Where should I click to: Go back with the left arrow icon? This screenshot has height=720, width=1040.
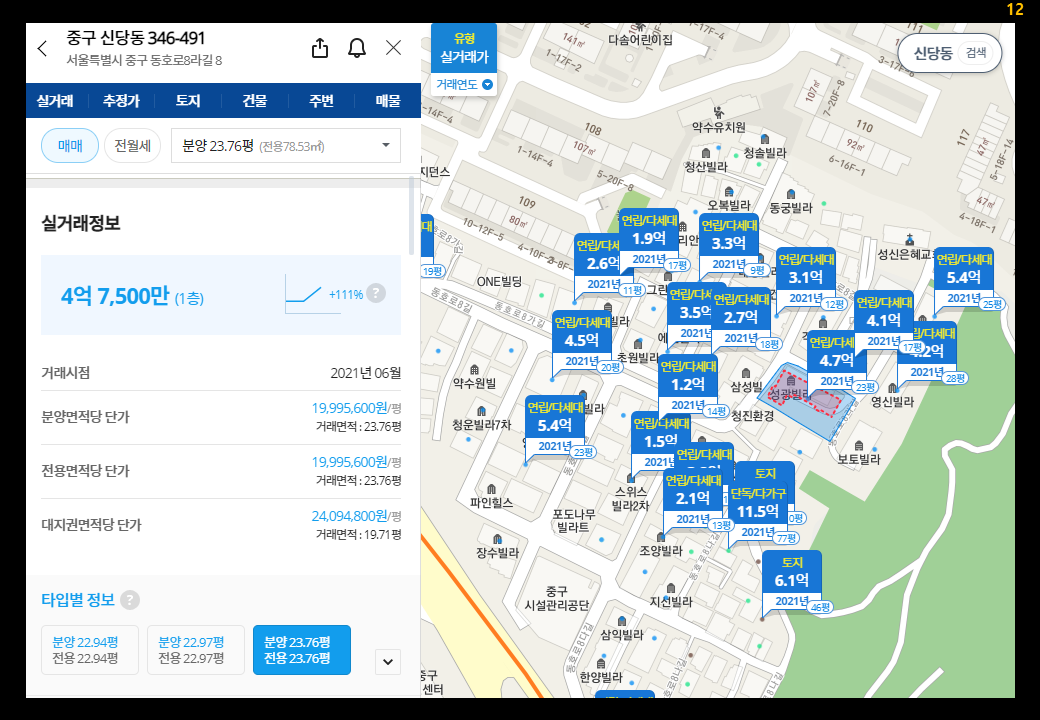click(42, 48)
